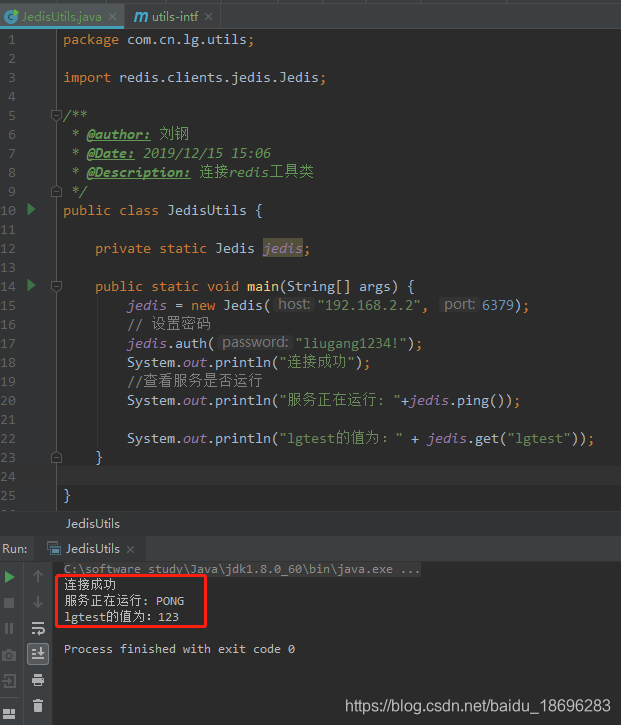The image size is (621, 725).
Task: Fold the main method at line 14
Action: 56,287
